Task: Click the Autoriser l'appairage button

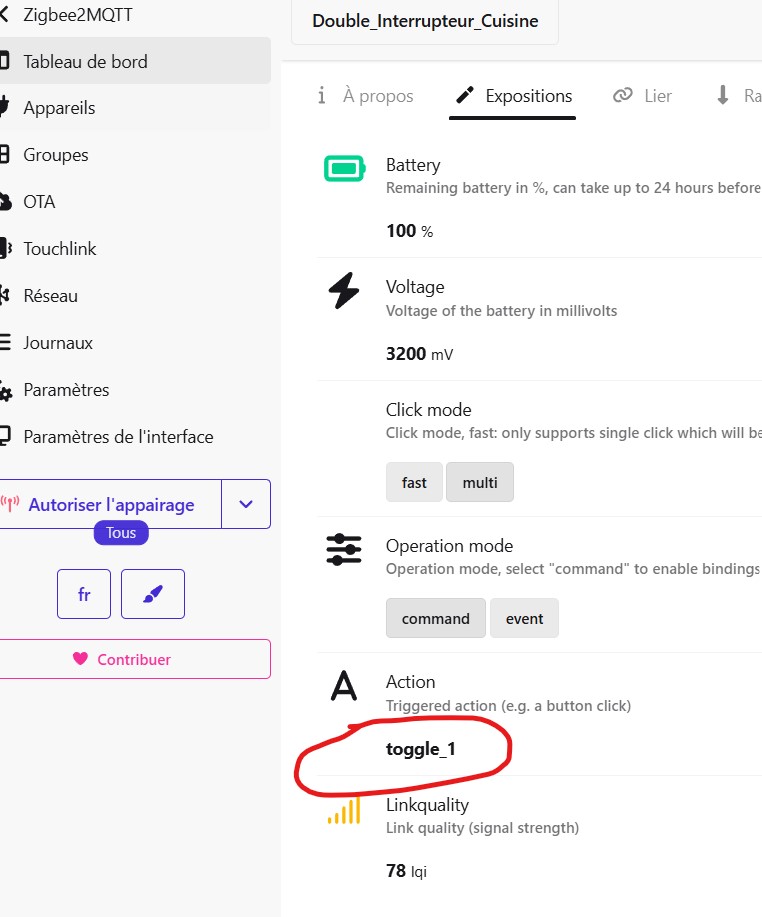Action: (x=110, y=504)
